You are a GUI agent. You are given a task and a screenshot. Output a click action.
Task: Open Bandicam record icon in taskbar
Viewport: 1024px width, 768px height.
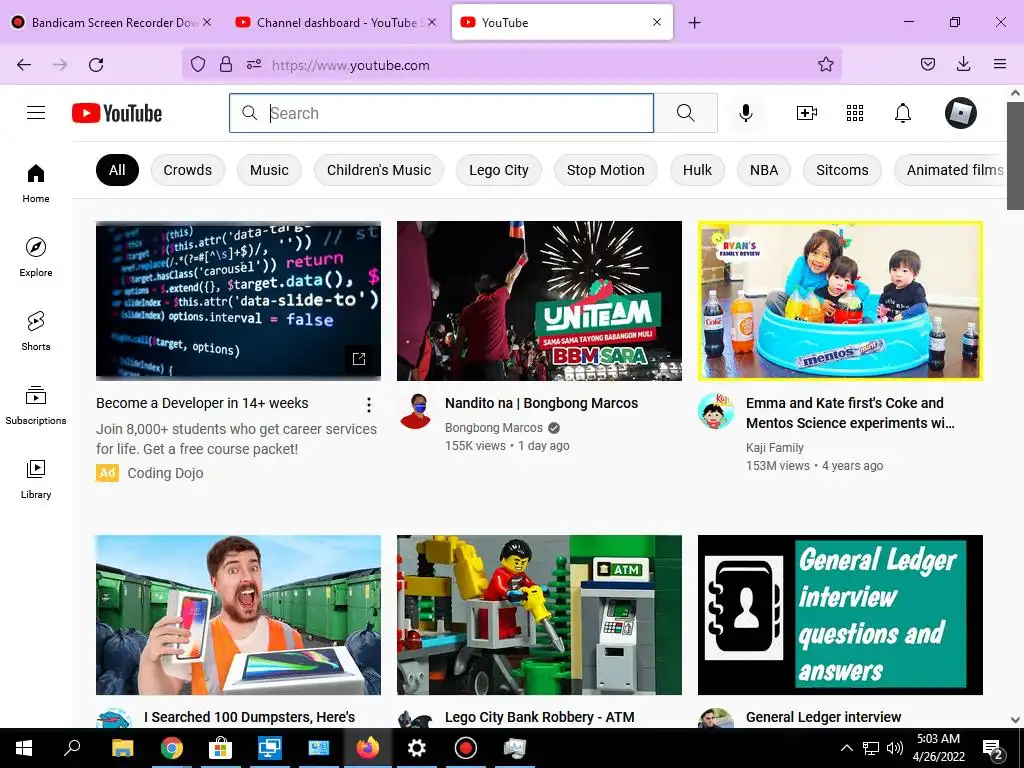coord(466,748)
